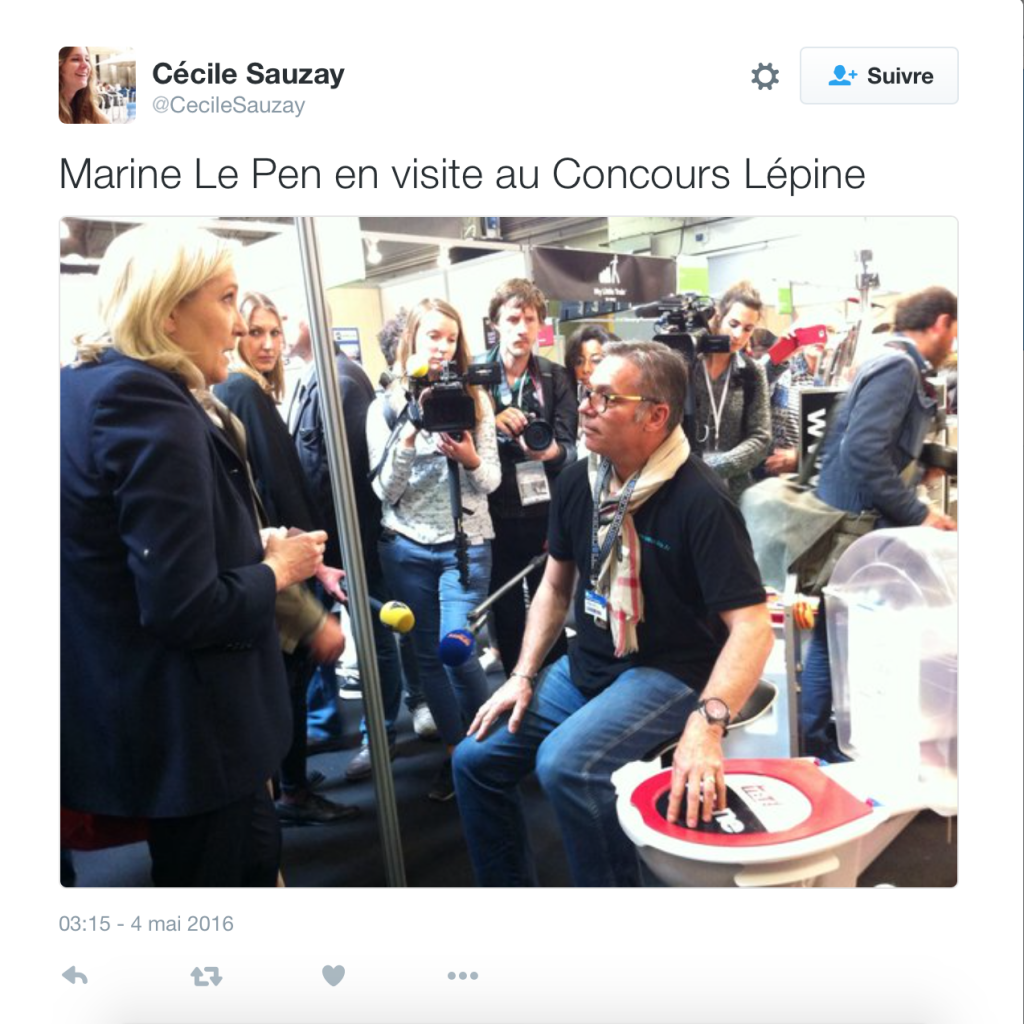Screen dimensions: 1024x1024
Task: Open the three-dot more options menu
Action: 463,976
